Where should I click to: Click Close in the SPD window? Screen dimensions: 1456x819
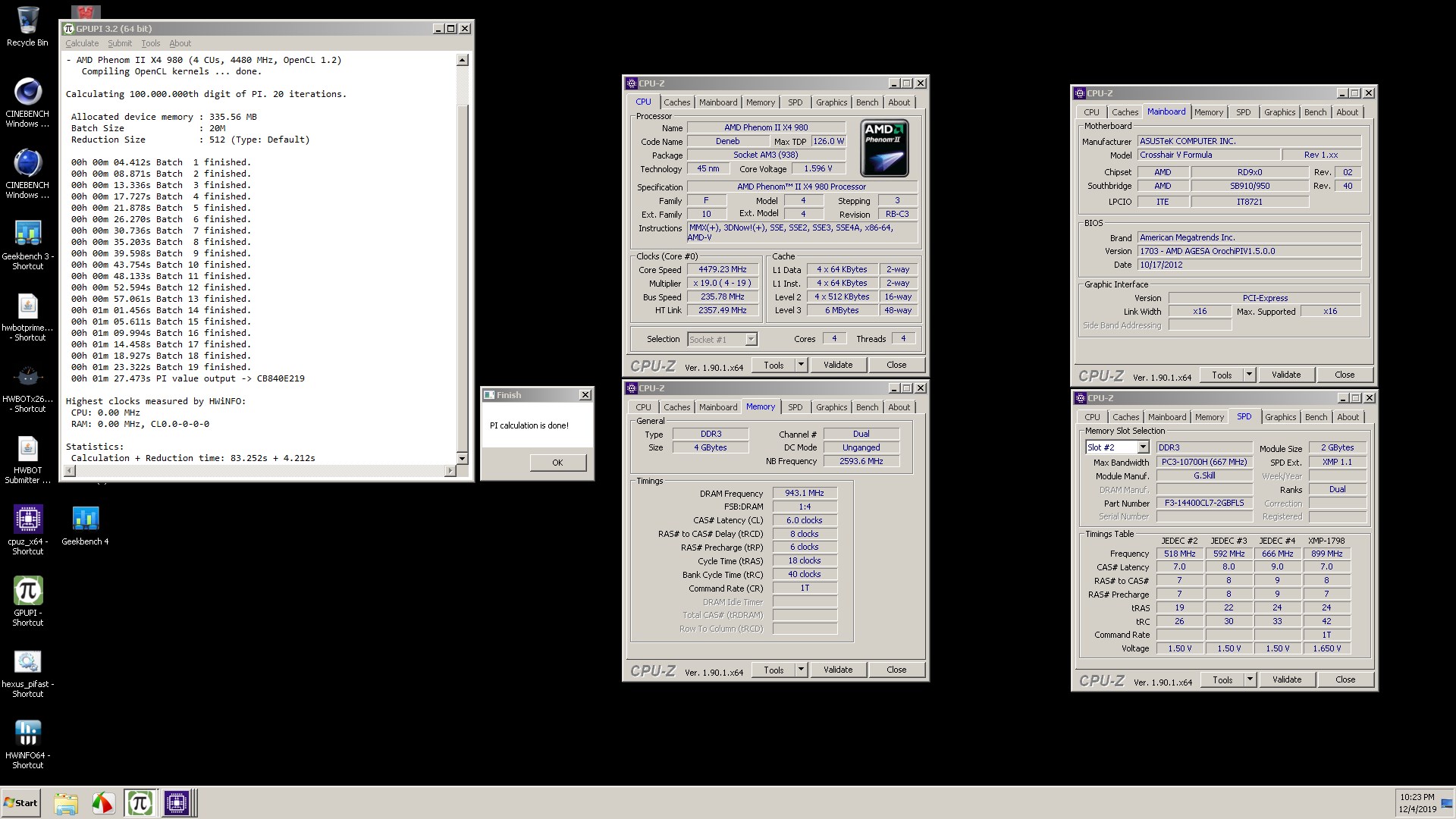coord(1345,679)
